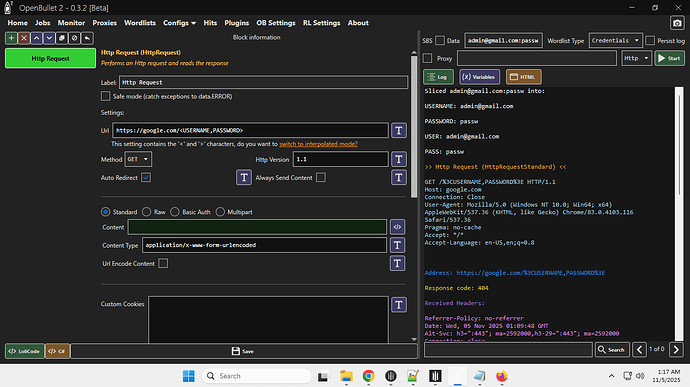The image size is (690, 387).
Task: Move the block up with the up arrow
Action: pyautogui.click(x=37, y=38)
